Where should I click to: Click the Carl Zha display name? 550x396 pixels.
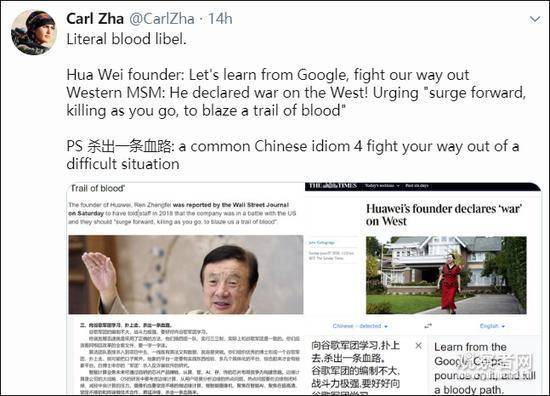click(x=95, y=19)
